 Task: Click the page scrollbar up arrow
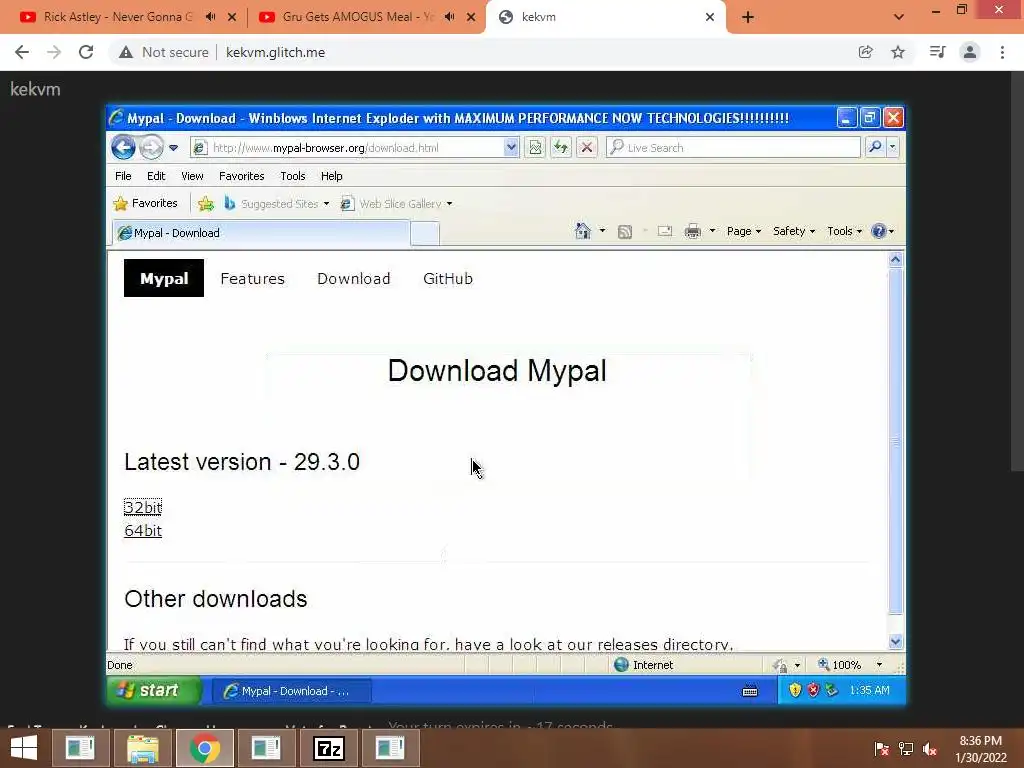(895, 260)
